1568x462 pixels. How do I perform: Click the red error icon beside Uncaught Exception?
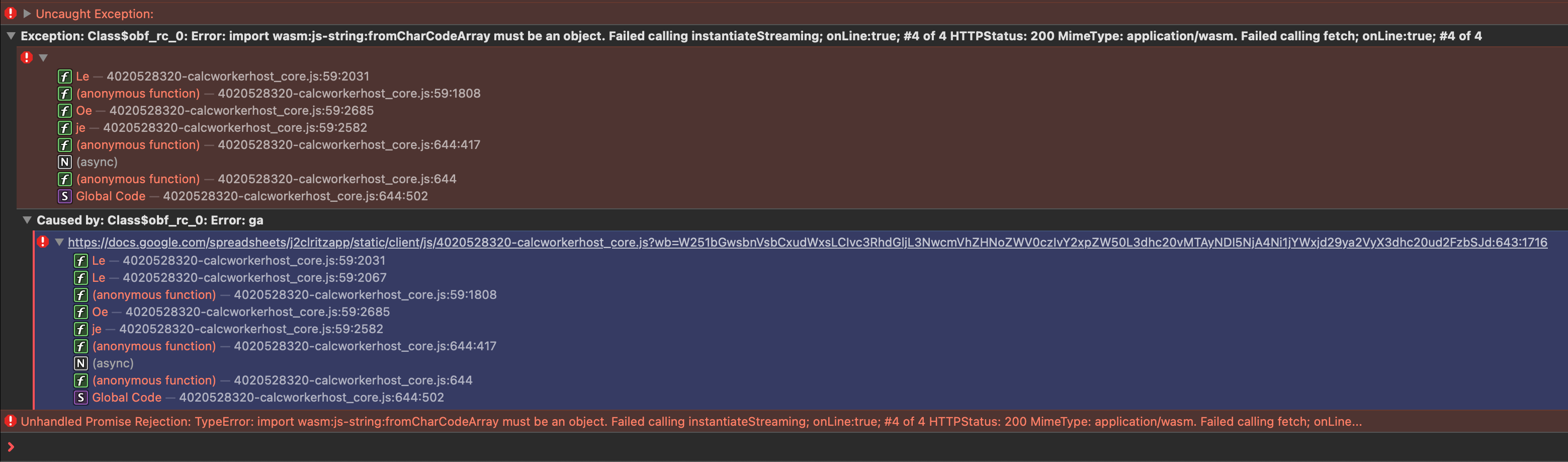pos(11,14)
